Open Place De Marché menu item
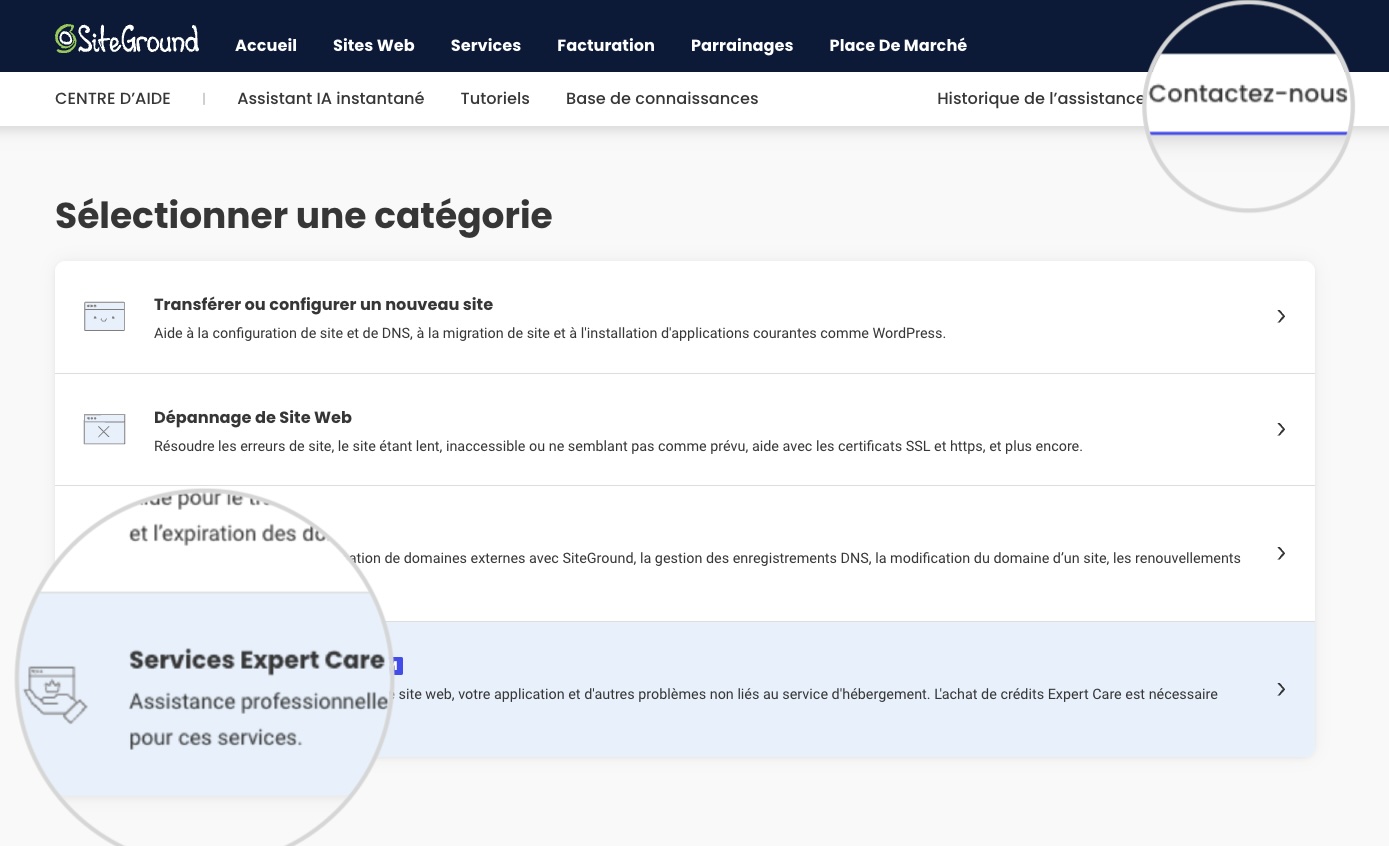This screenshot has width=1389, height=846. click(x=898, y=45)
